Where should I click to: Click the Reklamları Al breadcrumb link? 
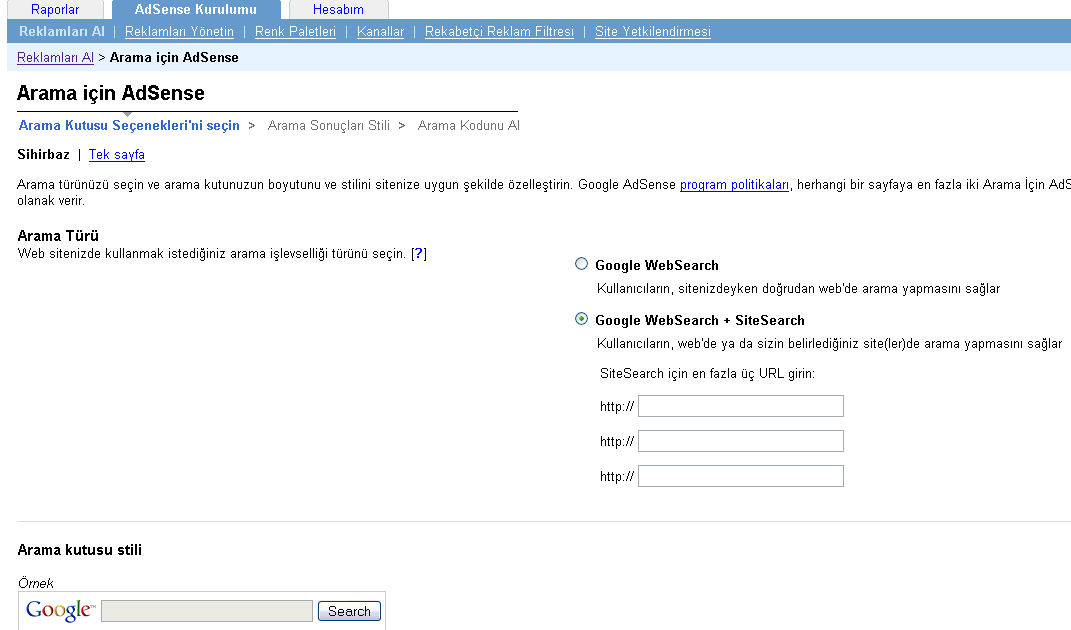coord(55,57)
